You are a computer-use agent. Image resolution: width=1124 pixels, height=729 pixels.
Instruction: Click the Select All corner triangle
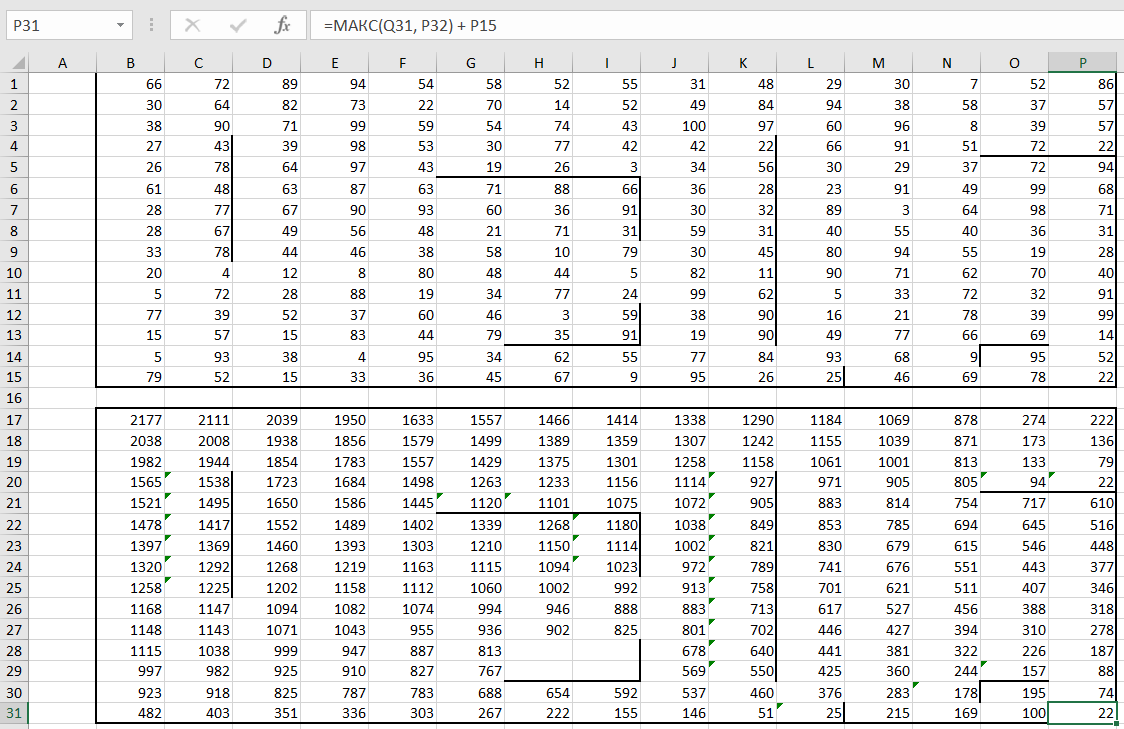[x=14, y=63]
